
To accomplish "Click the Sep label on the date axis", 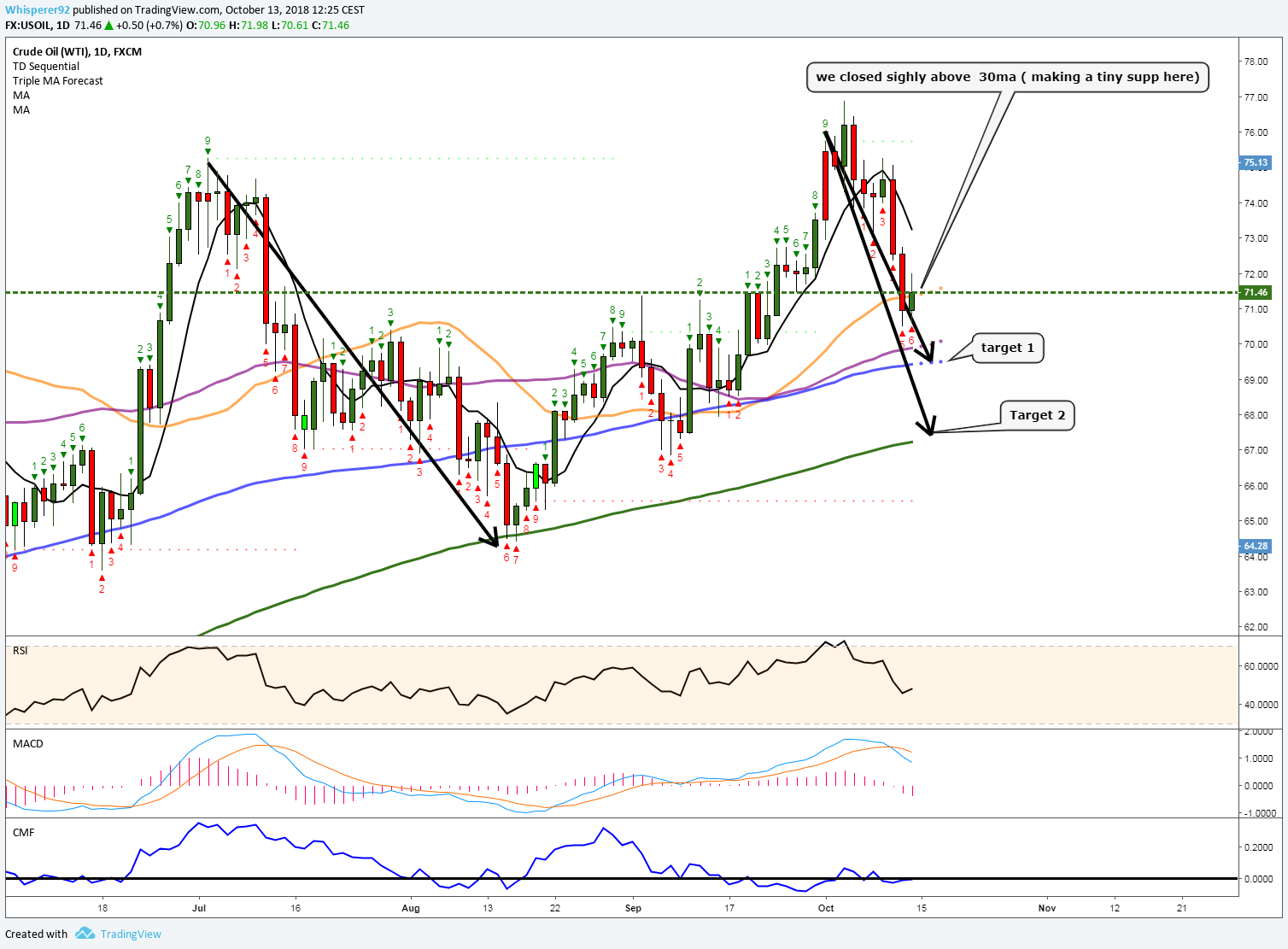I will 633,908.
